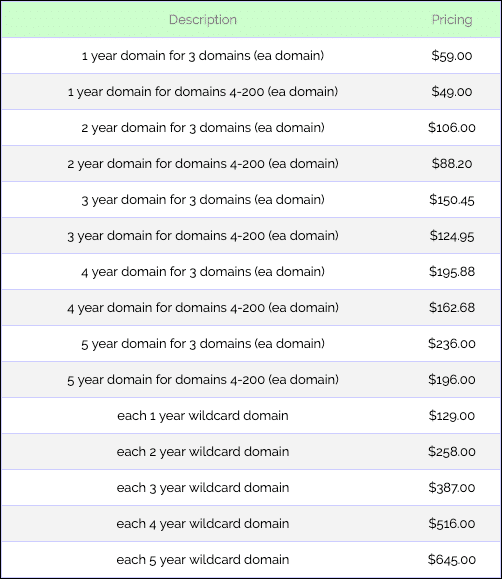Select 3 year domain for 3 domains row
Viewport: 502px width, 579px height.
[251, 200]
